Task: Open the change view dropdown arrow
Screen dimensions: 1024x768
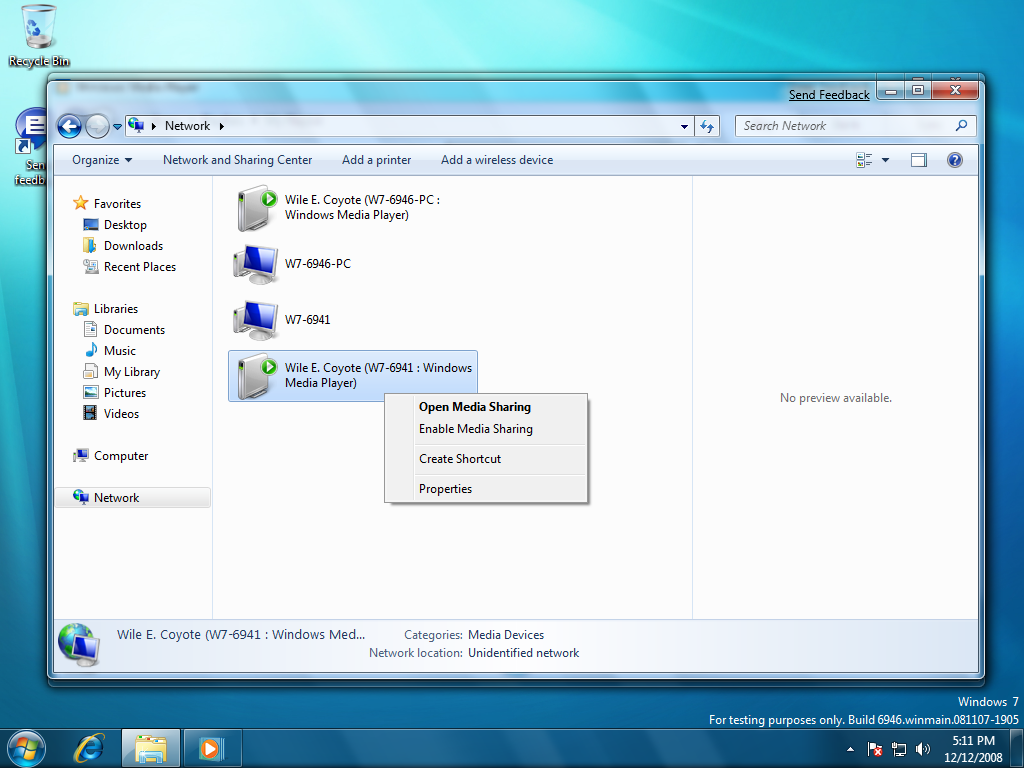Action: [886, 160]
